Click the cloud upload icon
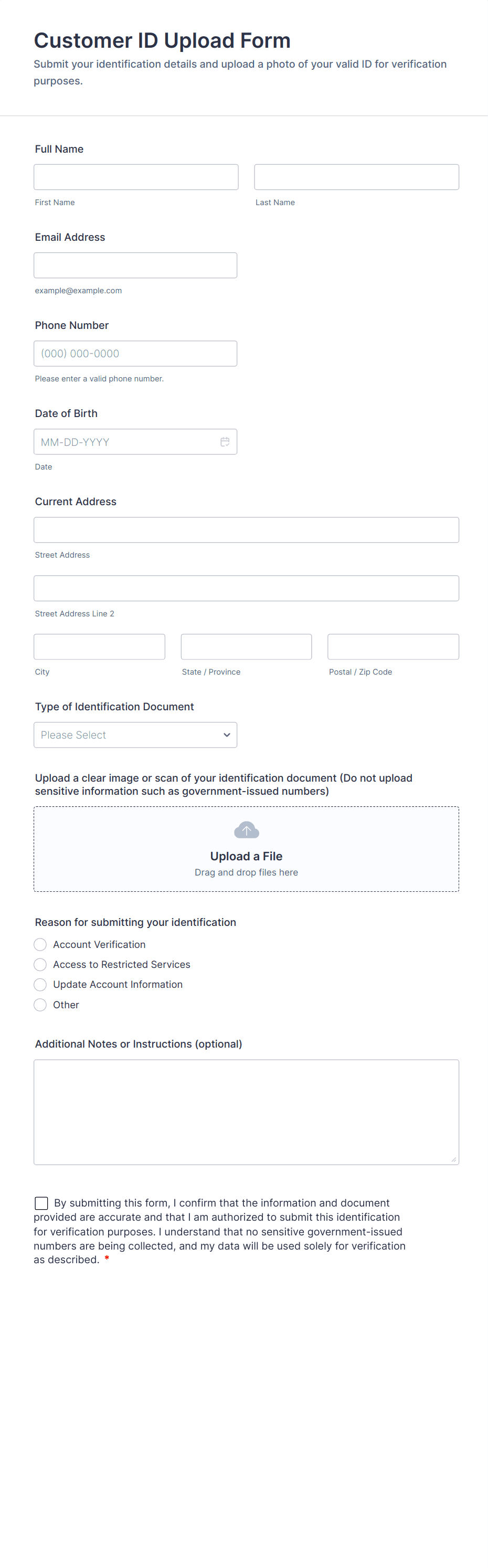The height and width of the screenshot is (1568, 488). click(246, 830)
